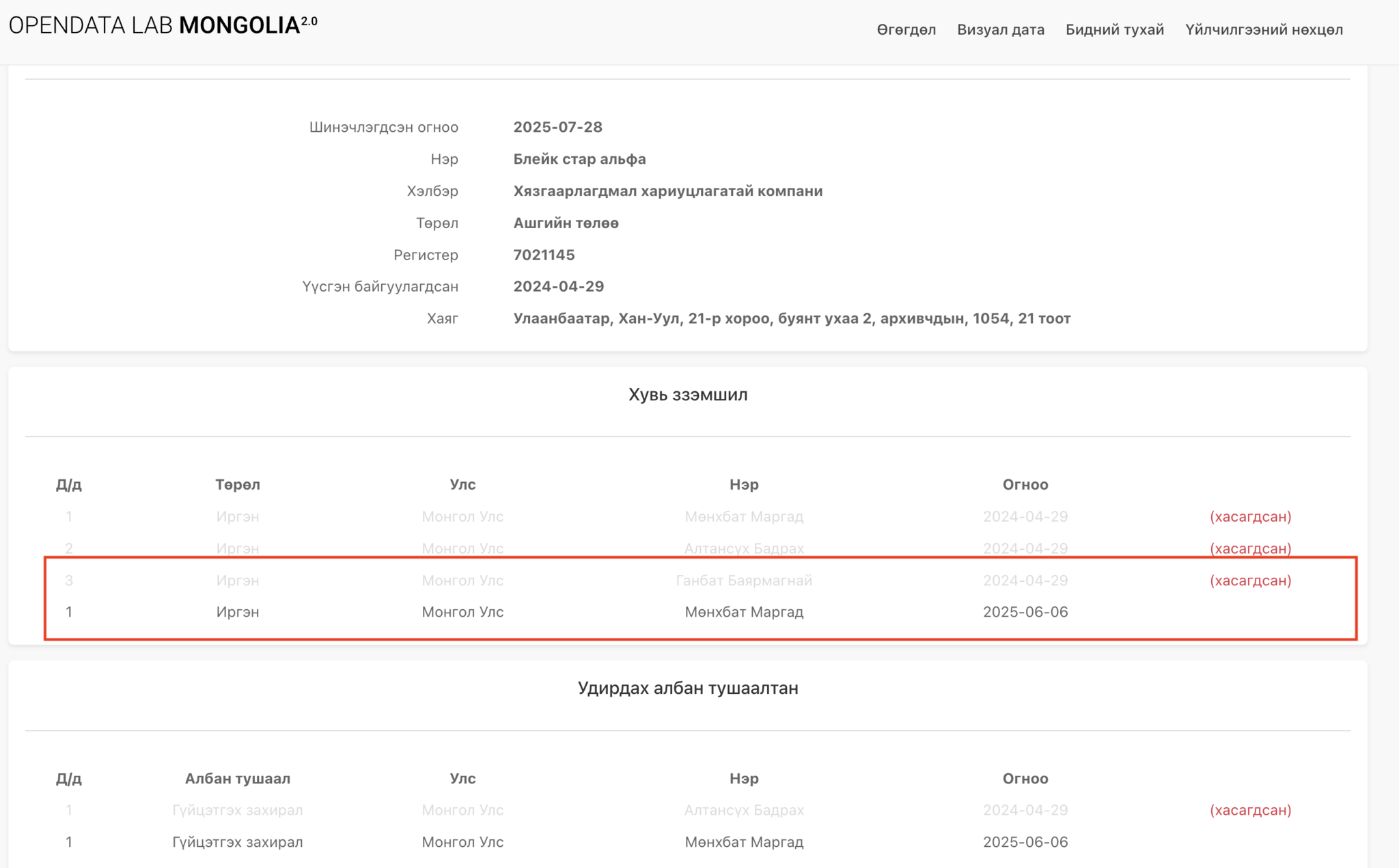Open Үйлчилгээний нөхцөл link
Image resolution: width=1399 pixels, height=868 pixels.
click(1264, 30)
